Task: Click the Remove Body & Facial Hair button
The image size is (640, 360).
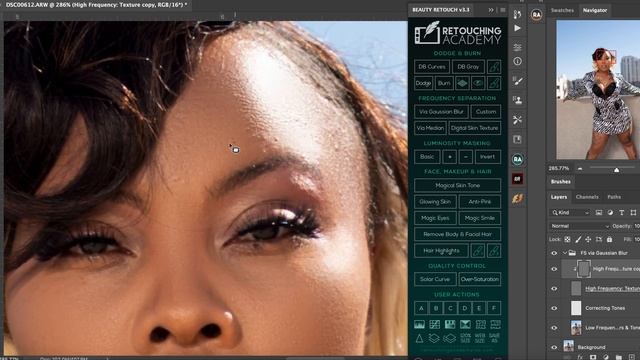Action: [x=458, y=234]
